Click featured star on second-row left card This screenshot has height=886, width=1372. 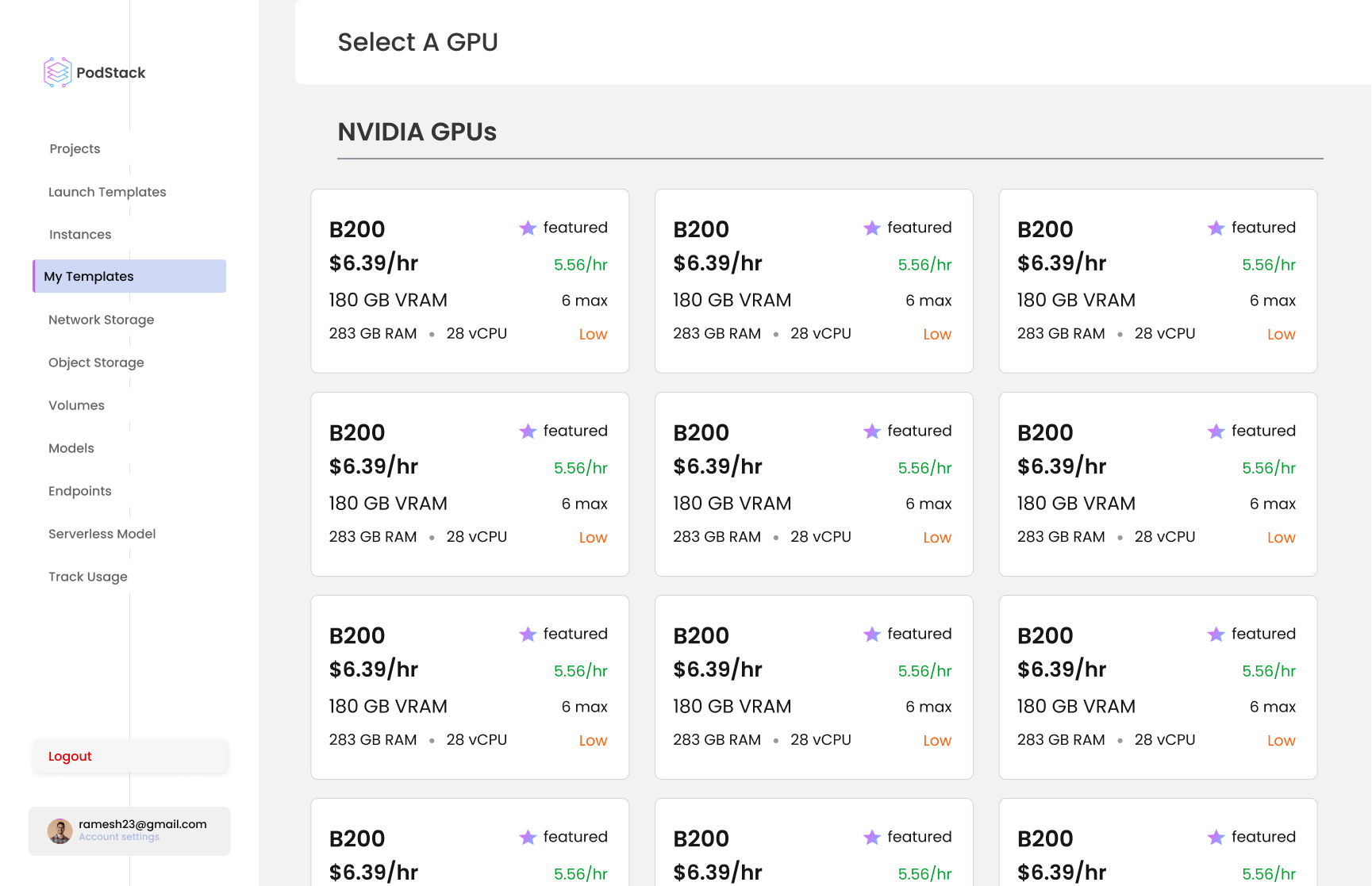pyautogui.click(x=528, y=431)
